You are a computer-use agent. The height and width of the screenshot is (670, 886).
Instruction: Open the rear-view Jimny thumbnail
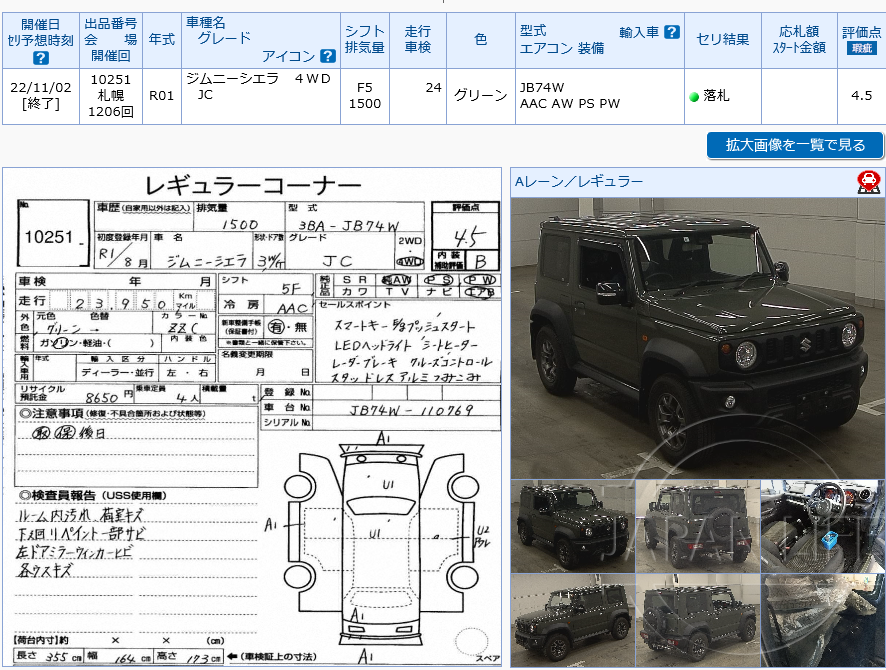(697, 525)
